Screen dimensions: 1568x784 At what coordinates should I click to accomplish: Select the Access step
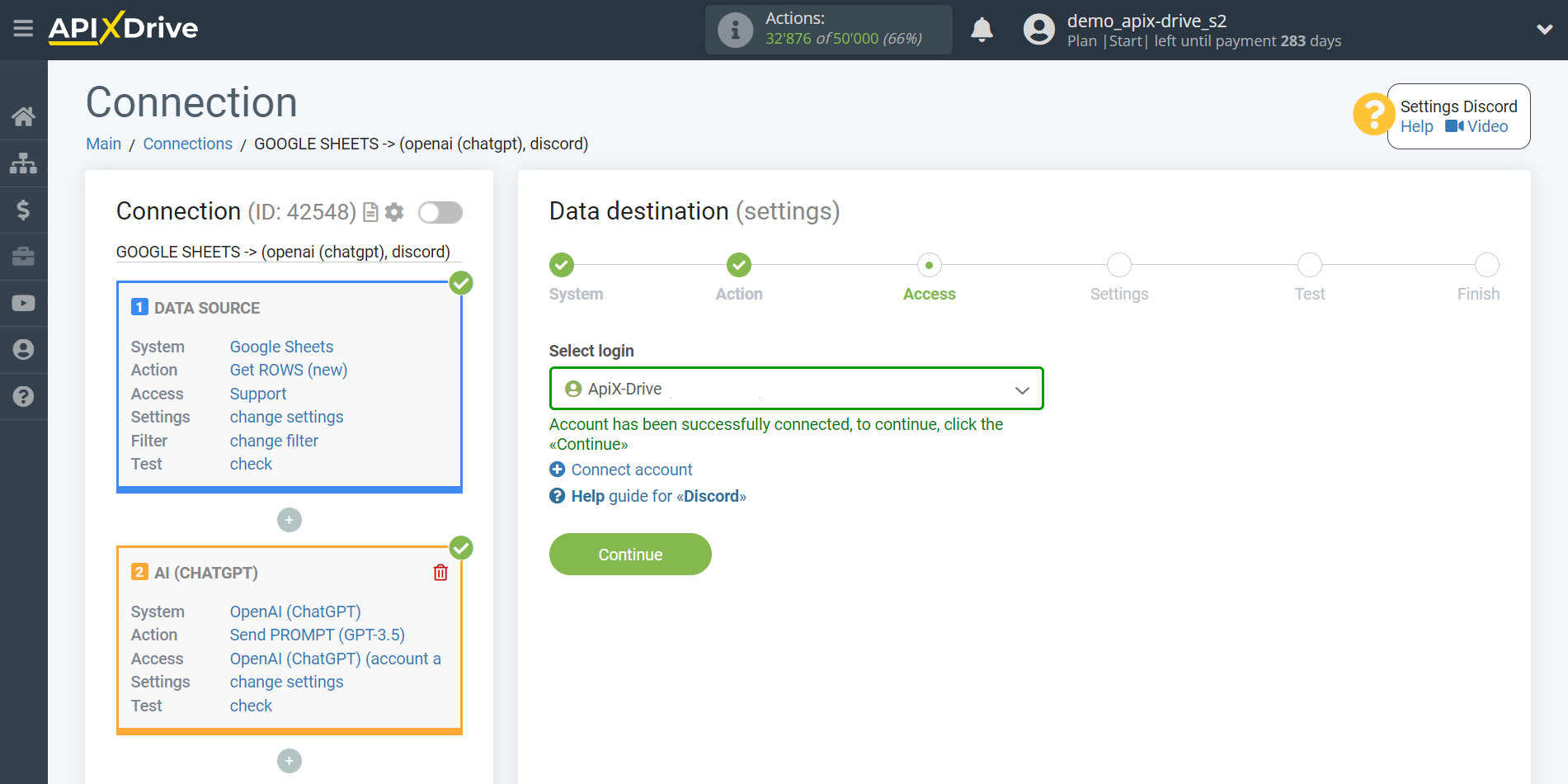click(x=930, y=265)
